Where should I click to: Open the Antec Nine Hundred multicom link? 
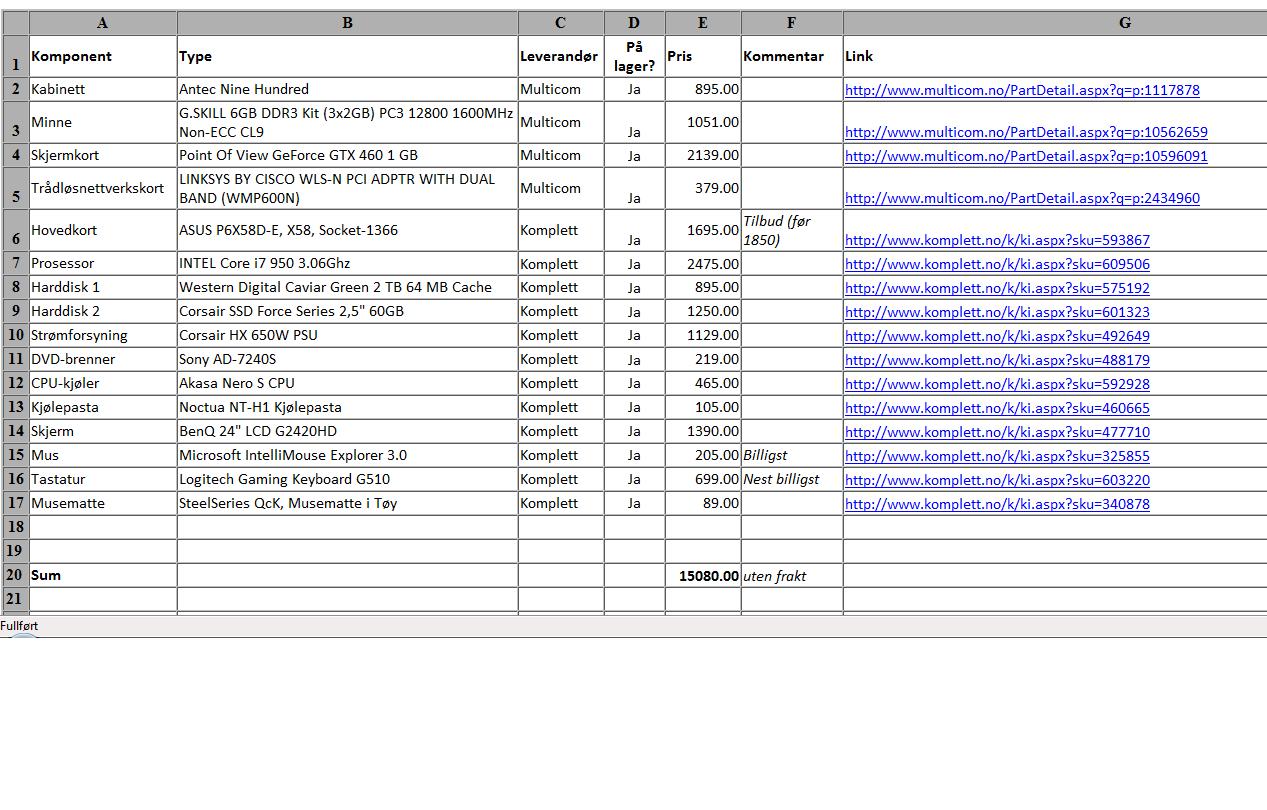click(1022, 90)
